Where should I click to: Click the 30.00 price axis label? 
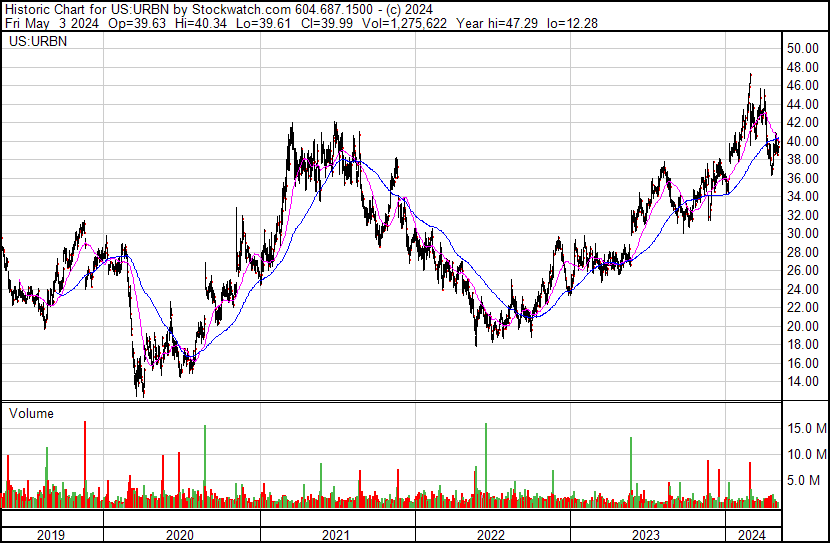(803, 233)
